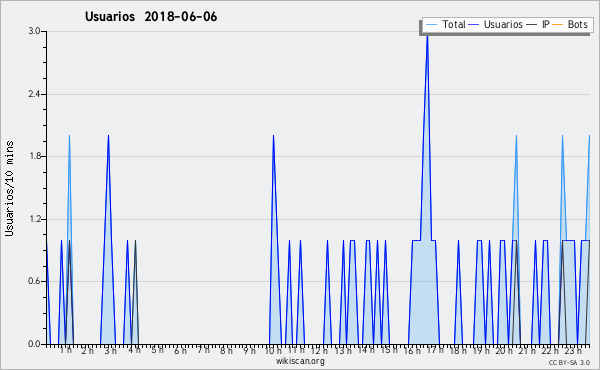This screenshot has width=600, height=370.
Task: Click the '12 h' x-axis label
Action: pos(319,350)
